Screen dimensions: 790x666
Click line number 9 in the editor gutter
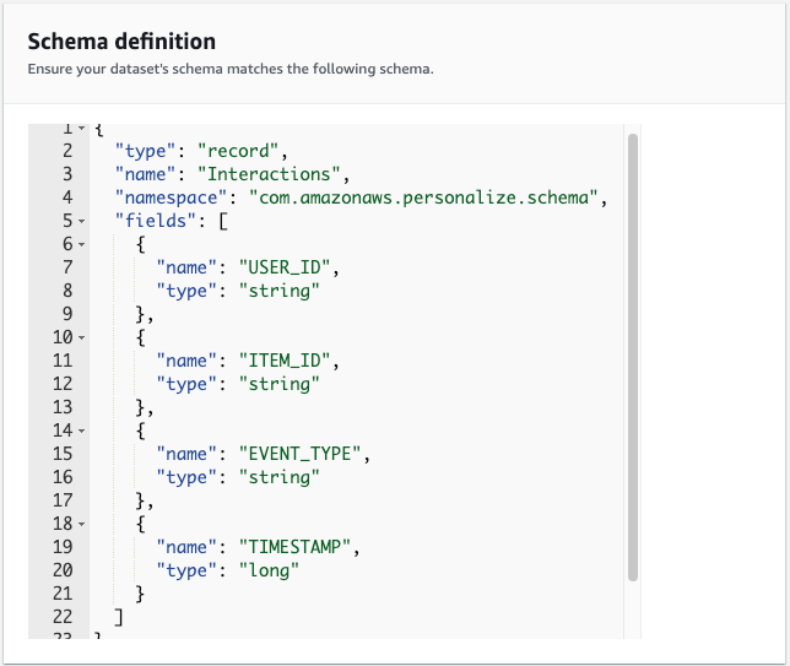coord(68,314)
